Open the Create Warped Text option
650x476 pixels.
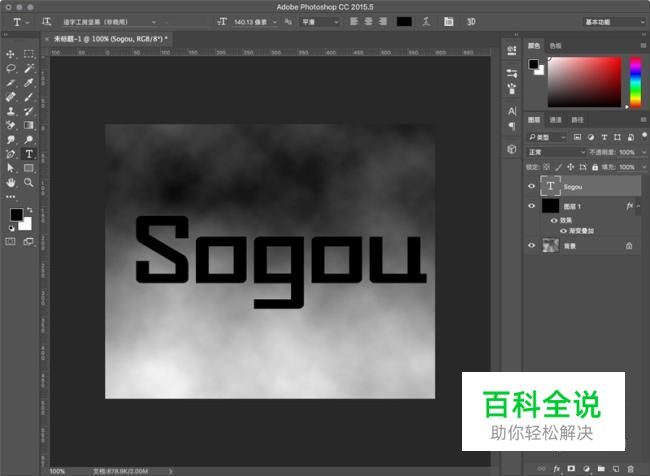click(x=426, y=22)
